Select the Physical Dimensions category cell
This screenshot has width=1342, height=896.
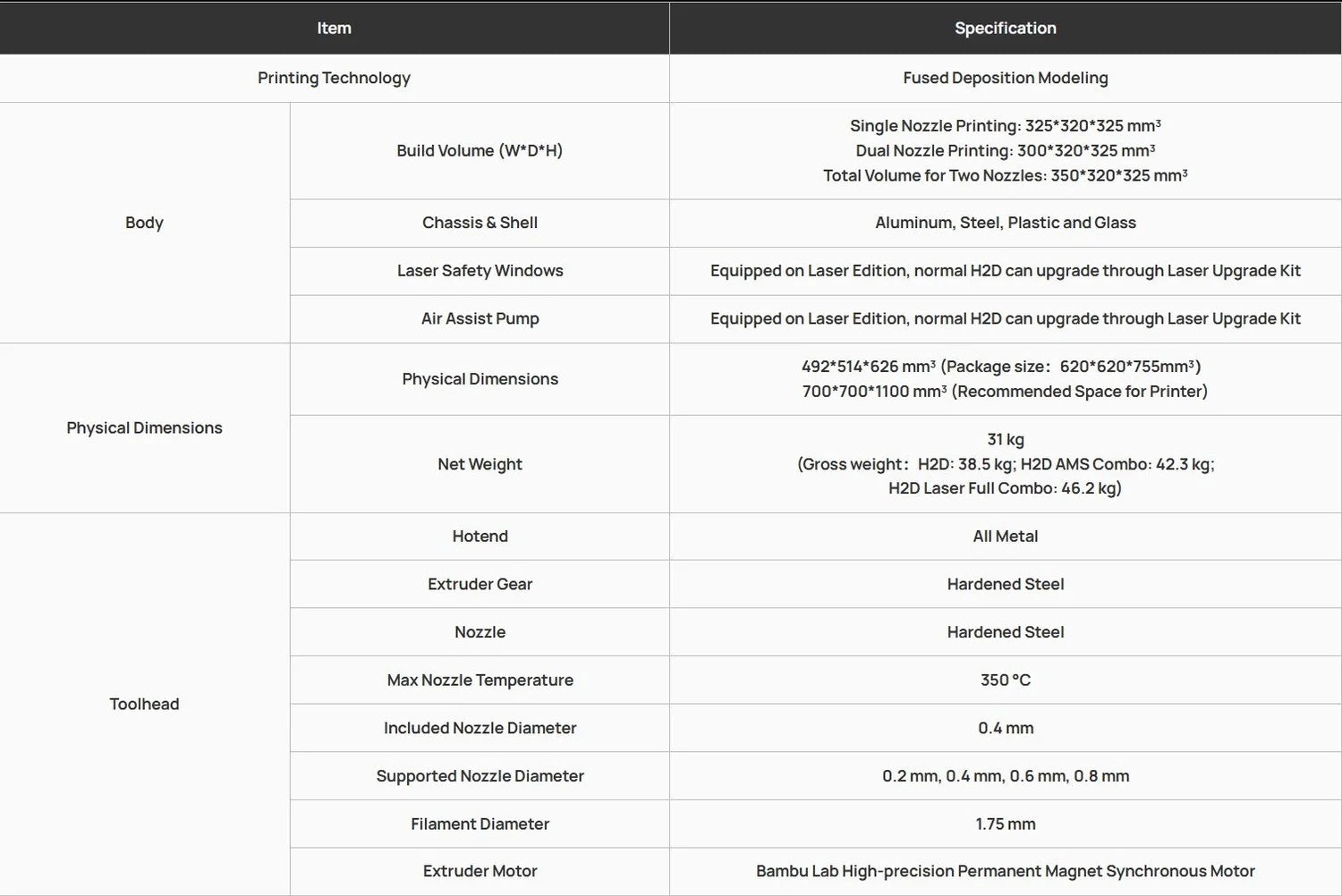(x=144, y=427)
